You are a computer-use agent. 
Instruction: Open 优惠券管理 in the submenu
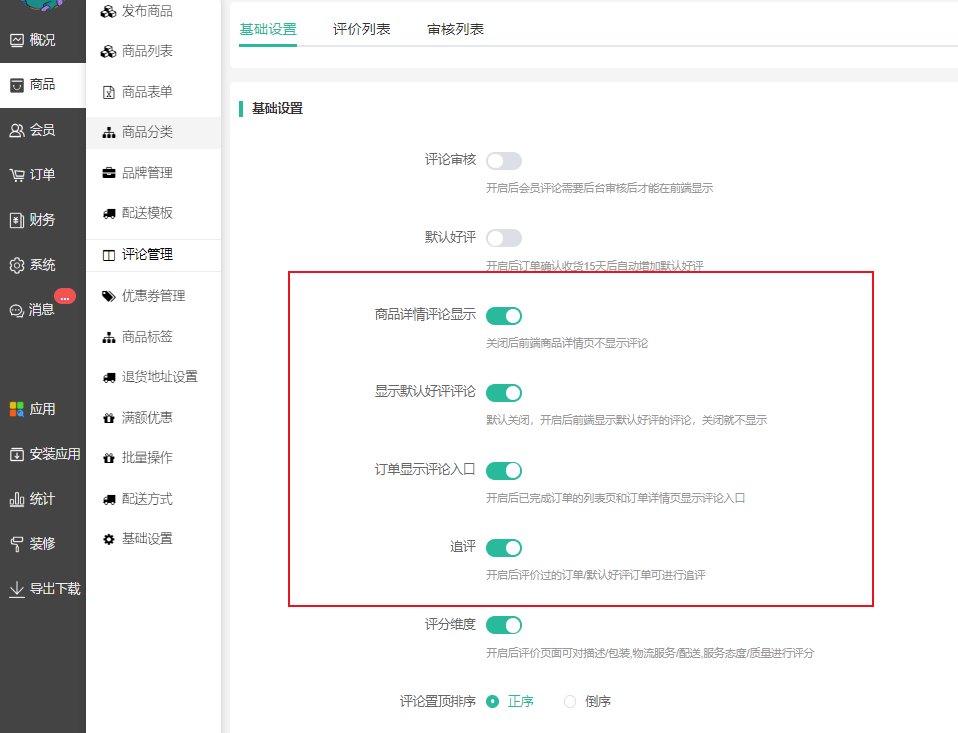point(153,296)
